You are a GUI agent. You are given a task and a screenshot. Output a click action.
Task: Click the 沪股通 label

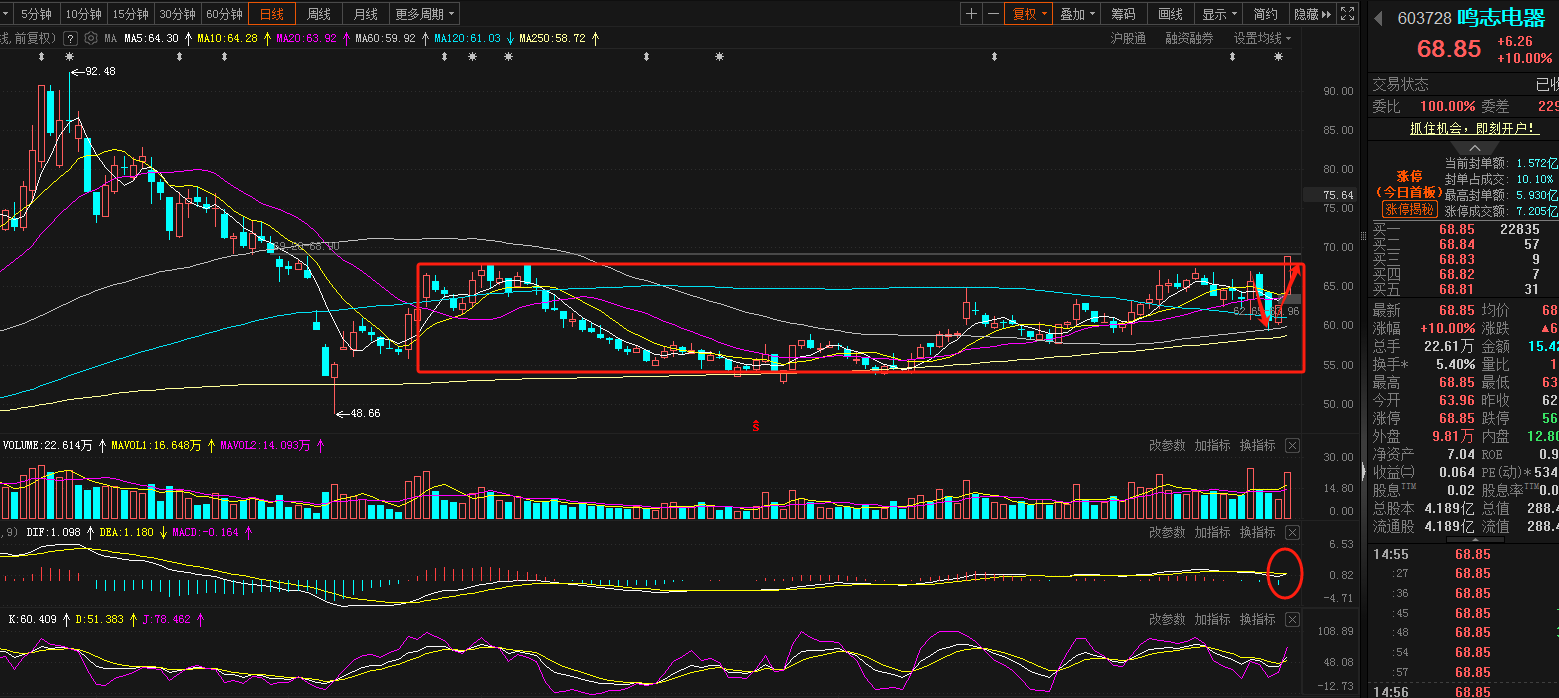pyautogui.click(x=1128, y=38)
